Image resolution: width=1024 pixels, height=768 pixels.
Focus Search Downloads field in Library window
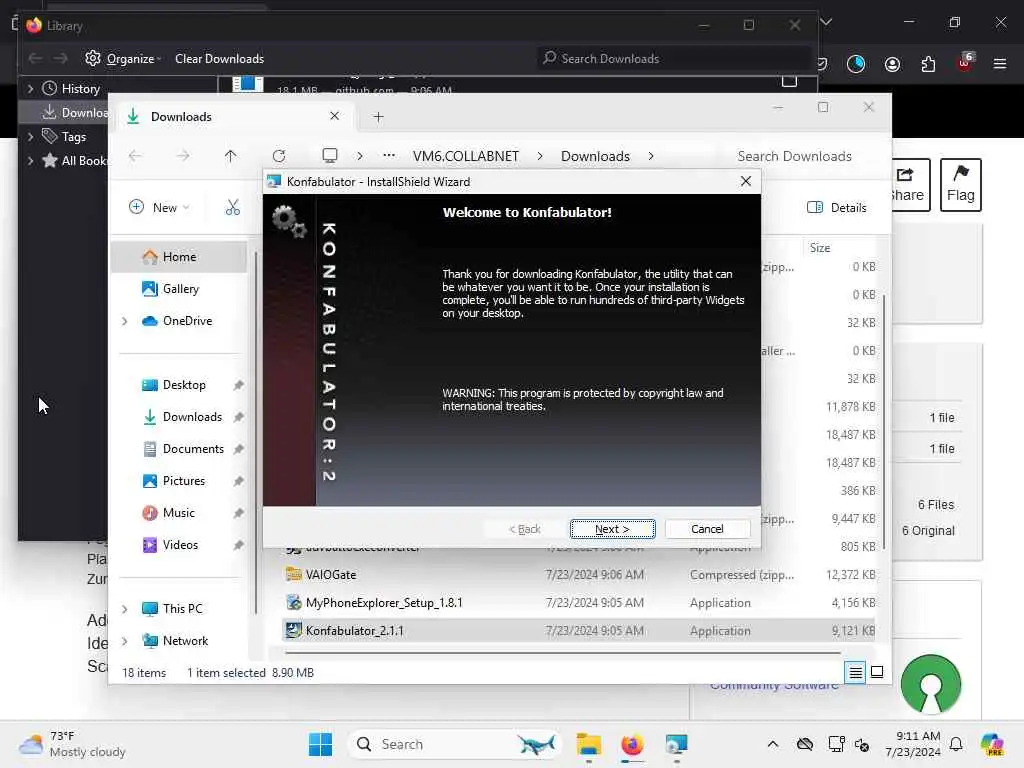click(673, 59)
